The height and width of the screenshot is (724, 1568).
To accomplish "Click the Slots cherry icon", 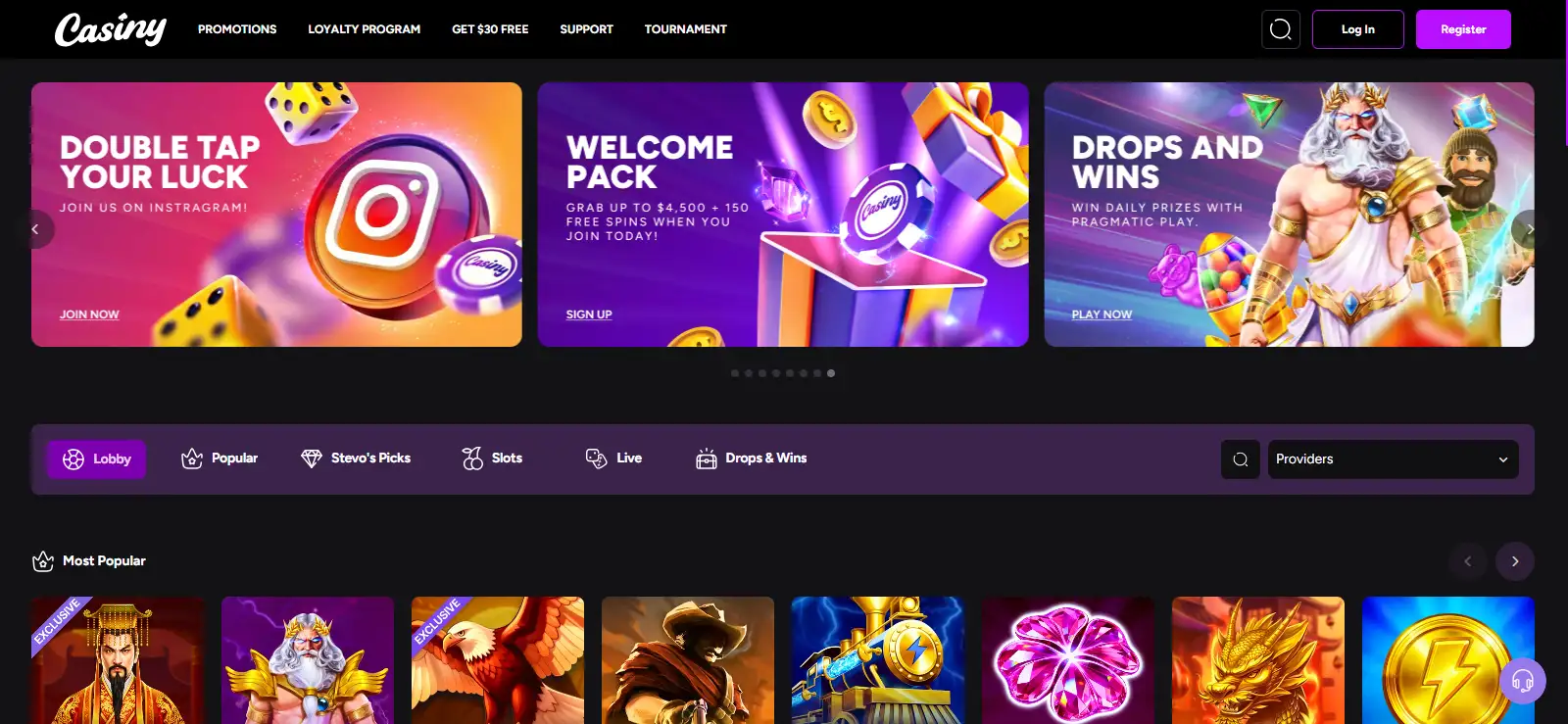I will tap(472, 459).
